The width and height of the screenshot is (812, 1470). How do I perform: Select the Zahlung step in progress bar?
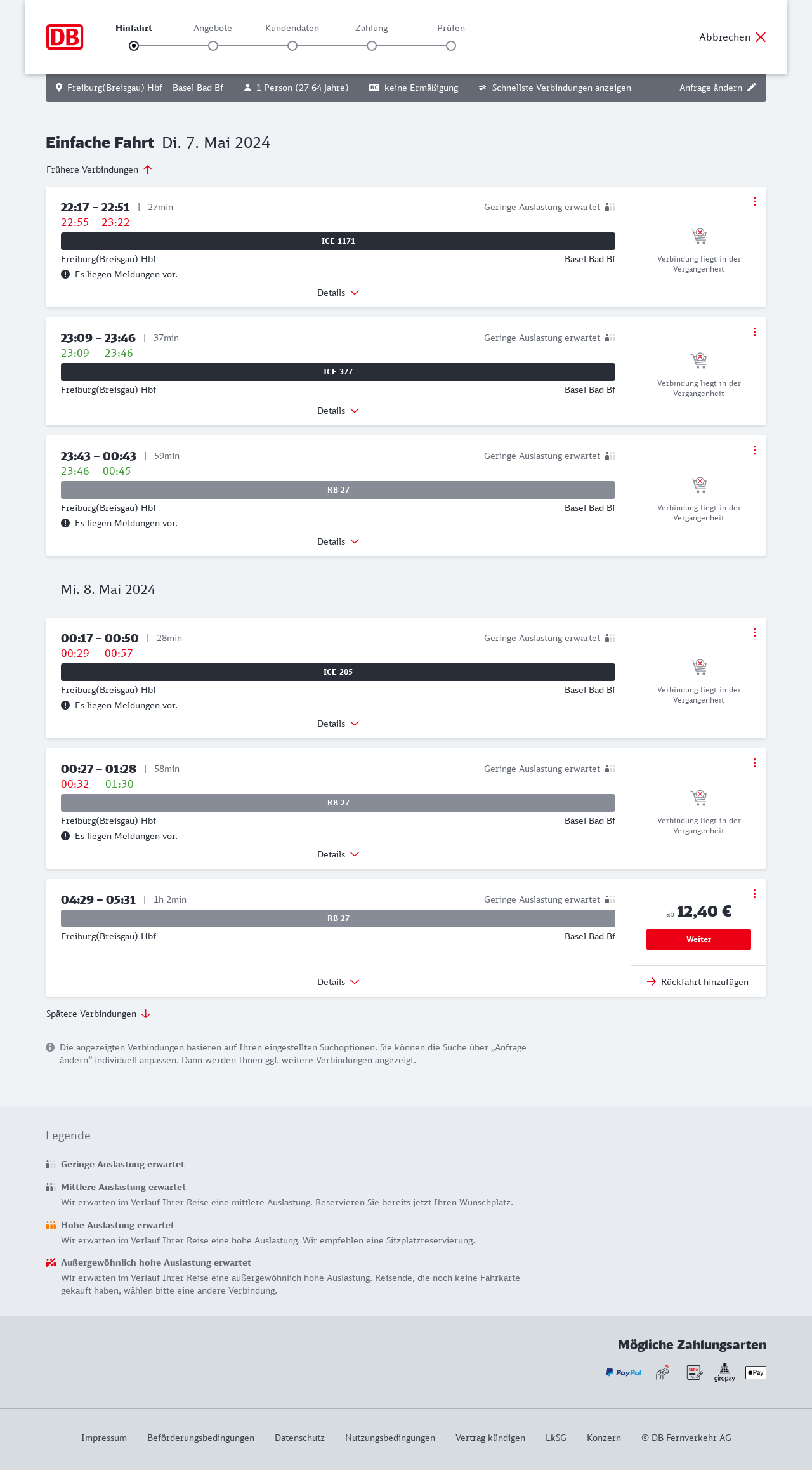point(372,46)
